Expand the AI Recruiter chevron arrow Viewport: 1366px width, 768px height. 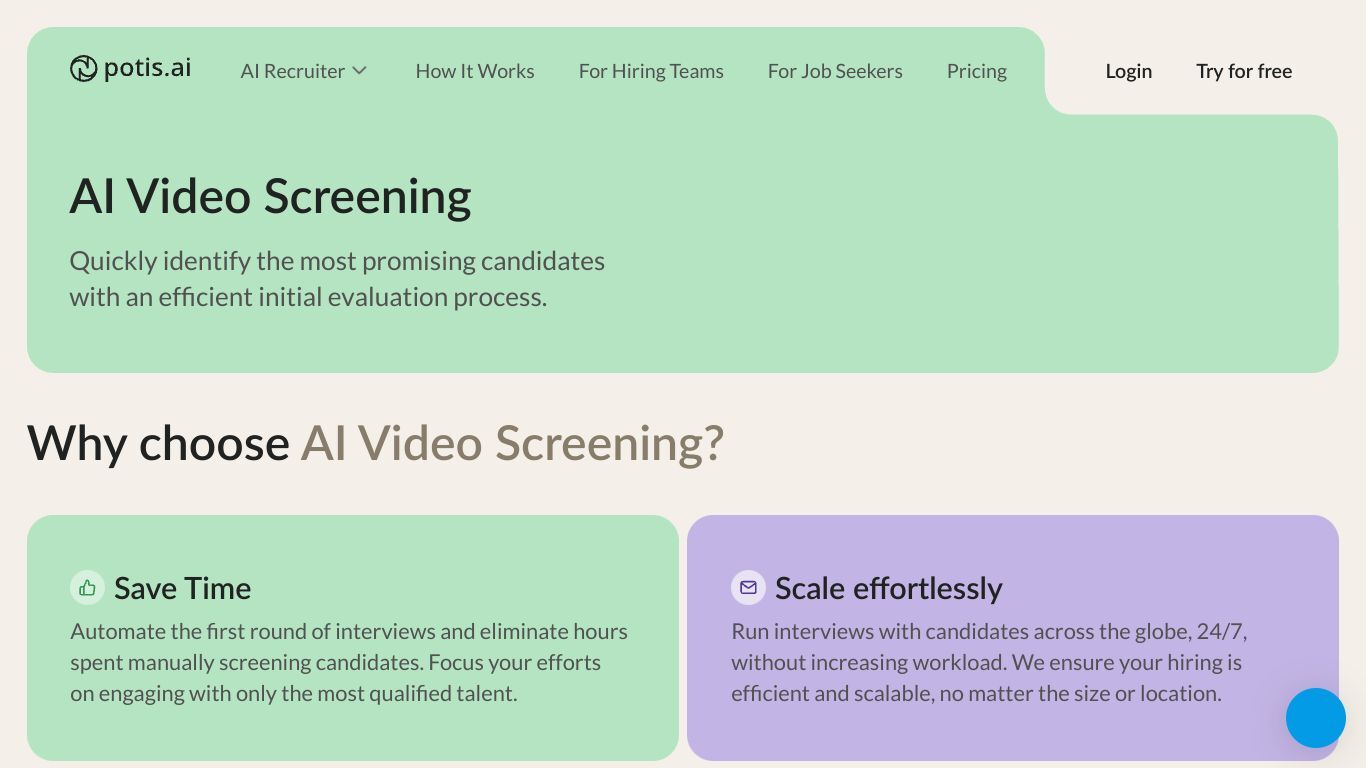pyautogui.click(x=360, y=71)
